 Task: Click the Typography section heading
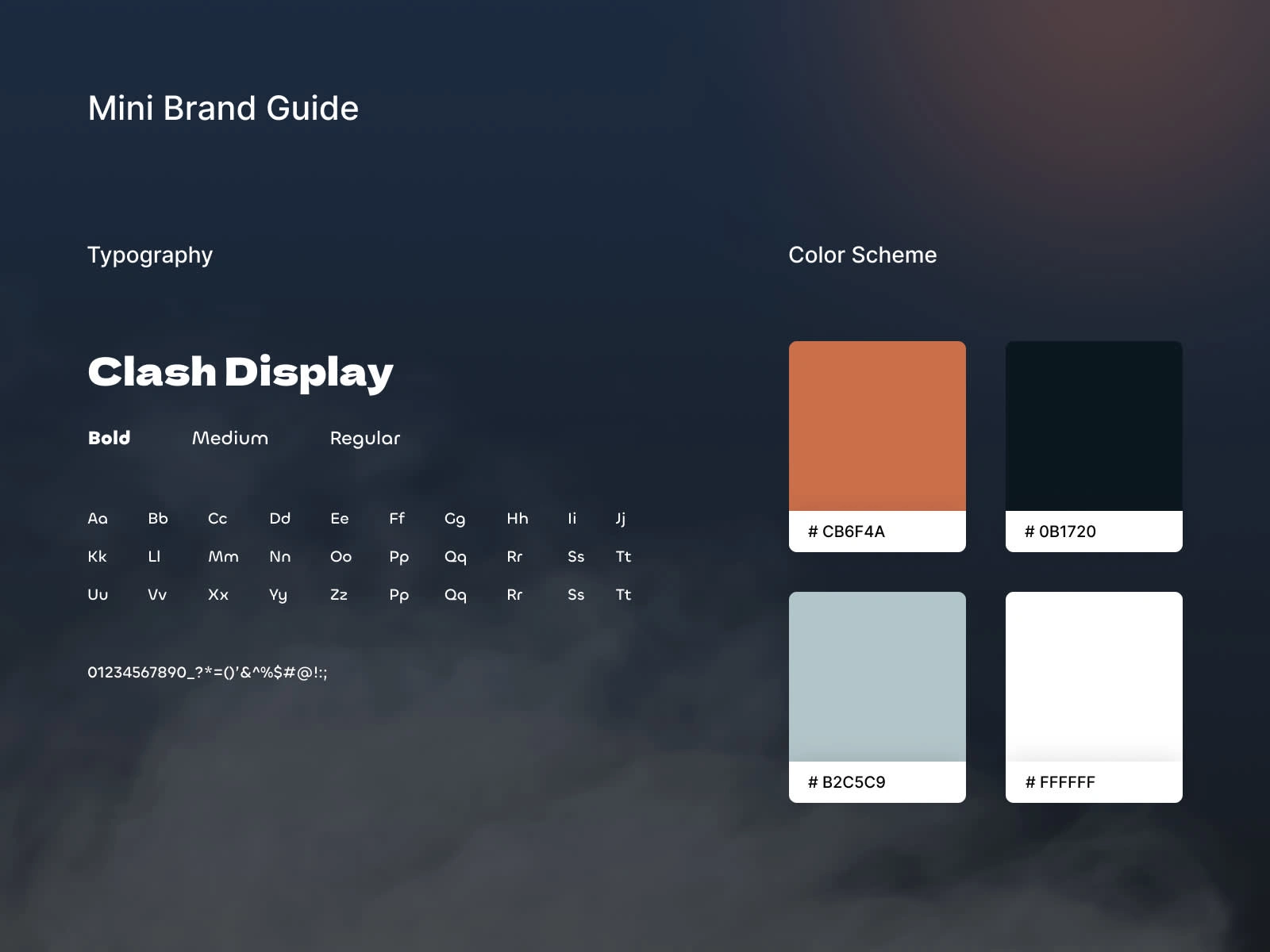[150, 255]
